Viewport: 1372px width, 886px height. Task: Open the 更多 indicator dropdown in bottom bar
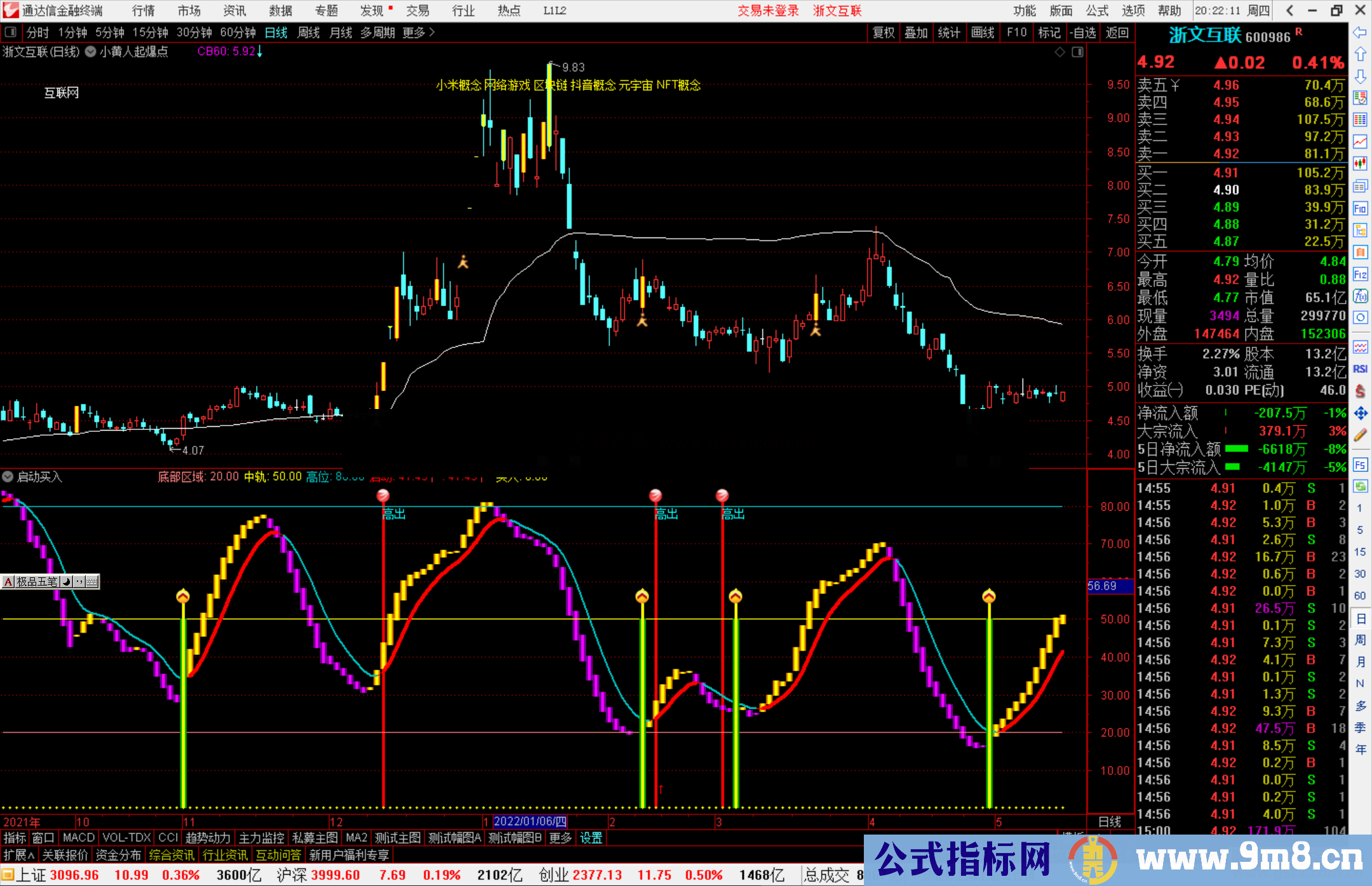tap(561, 838)
